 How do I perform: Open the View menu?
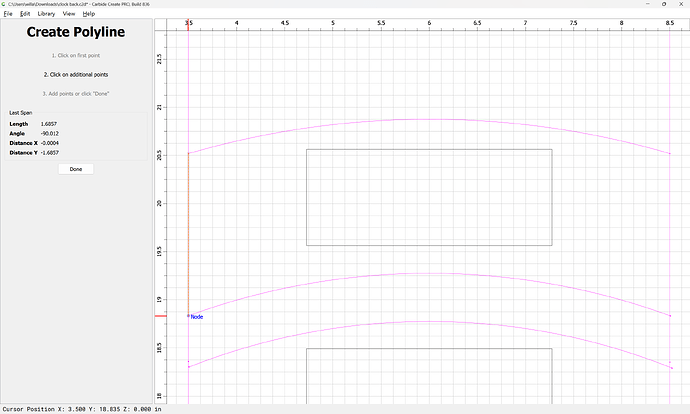coord(69,14)
